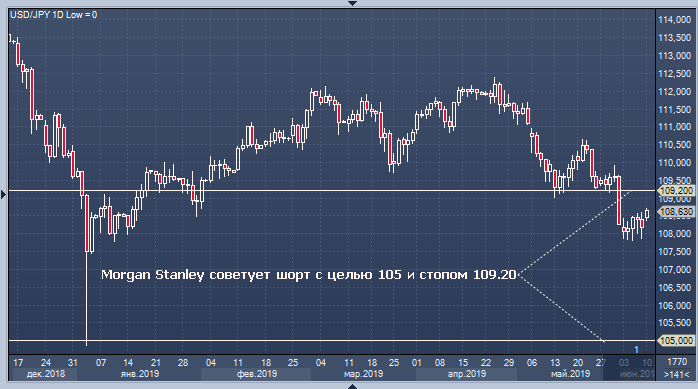Click the 110,000 price axis label
This screenshot has width=698, height=389.
point(675,163)
